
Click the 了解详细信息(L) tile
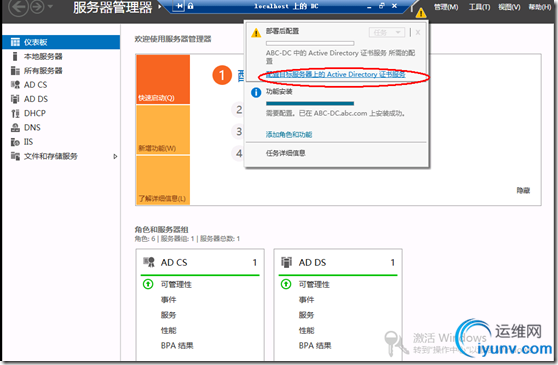coord(163,180)
